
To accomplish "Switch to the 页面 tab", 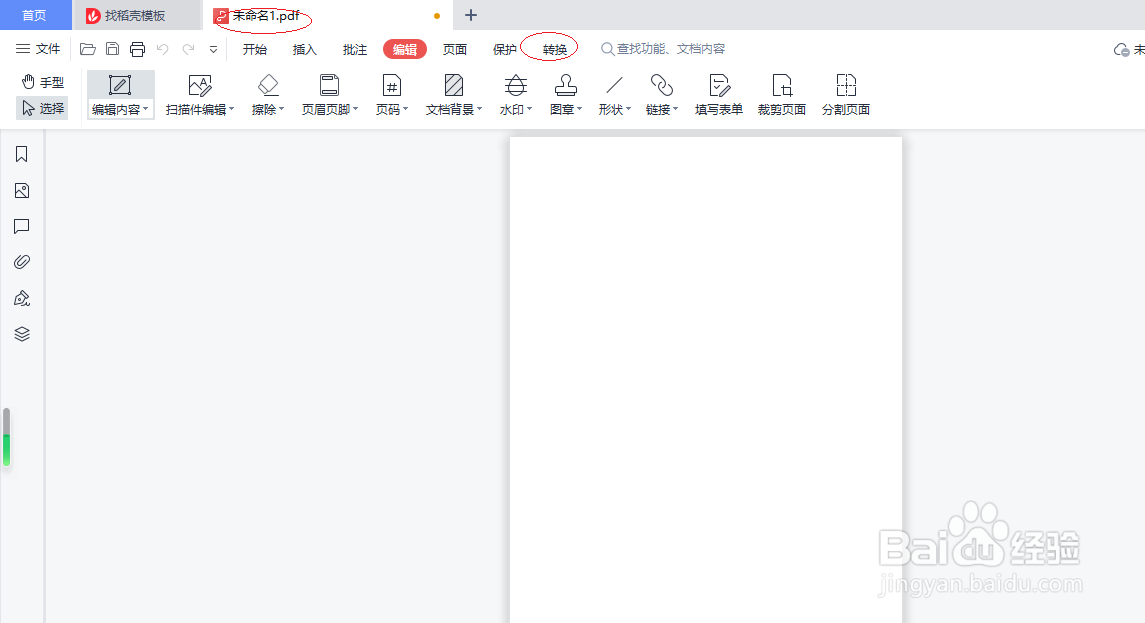I will click(455, 49).
